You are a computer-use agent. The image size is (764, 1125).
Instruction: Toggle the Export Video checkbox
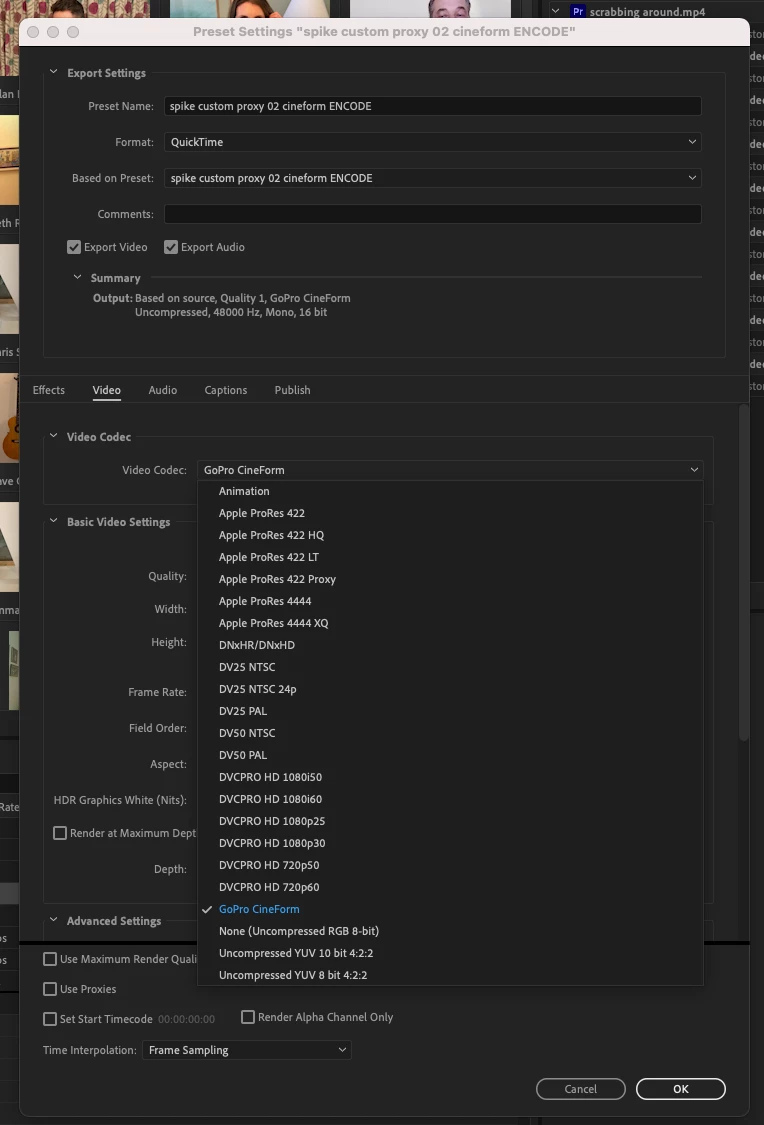point(74,247)
